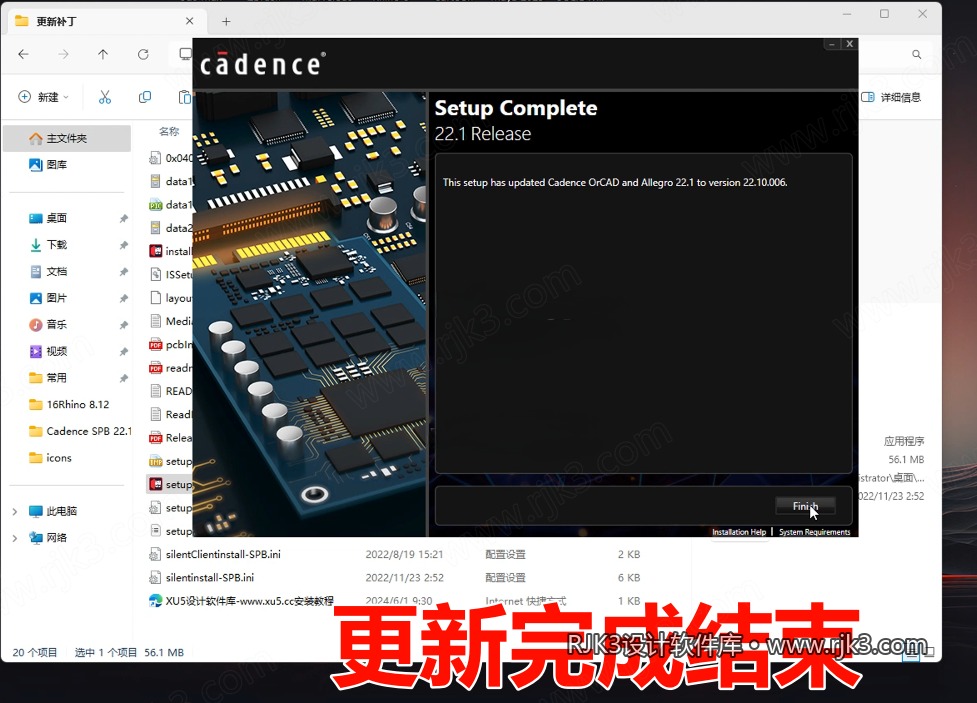Expand 此电脑 tree node
The height and width of the screenshot is (703, 977).
[15, 512]
